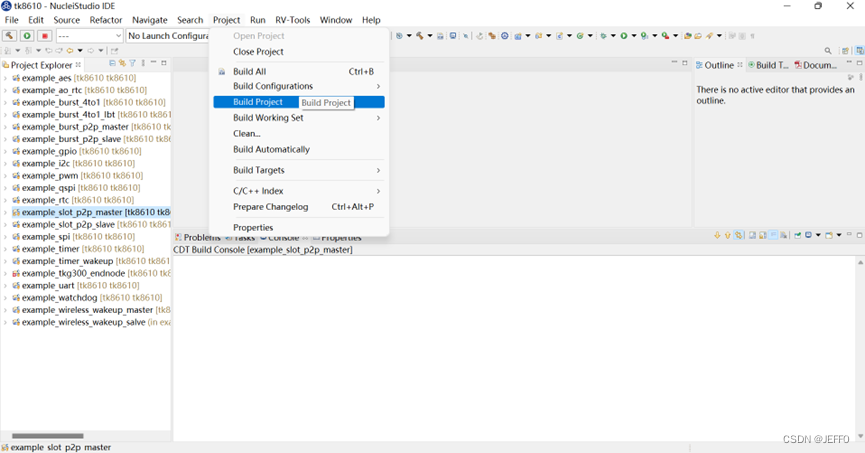Open Build Working Set submenu
The width and height of the screenshot is (865, 453).
coord(299,118)
